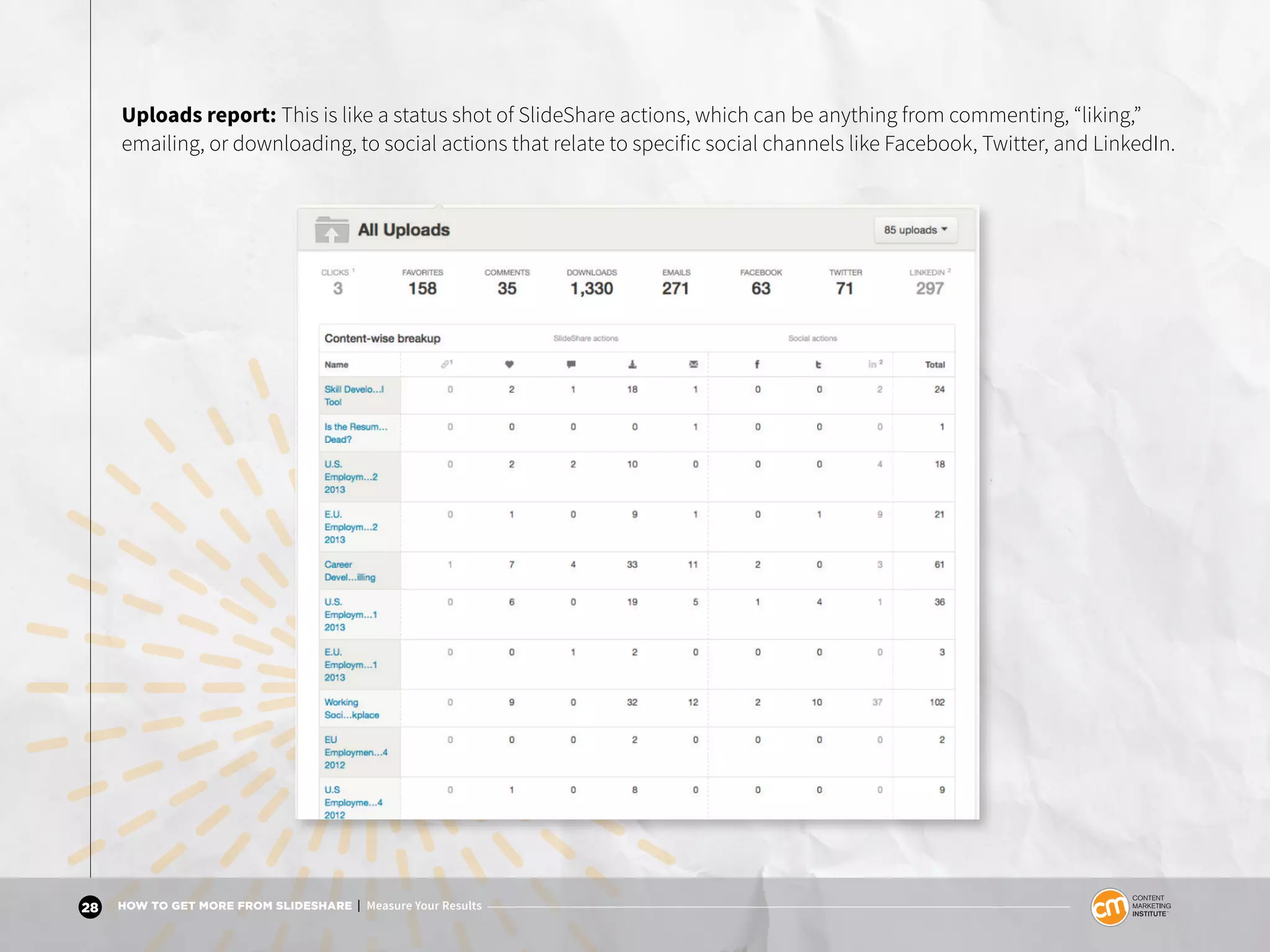Viewport: 1270px width, 952px height.
Task: Click total value 61 in Career Devel row
Action: (x=939, y=565)
